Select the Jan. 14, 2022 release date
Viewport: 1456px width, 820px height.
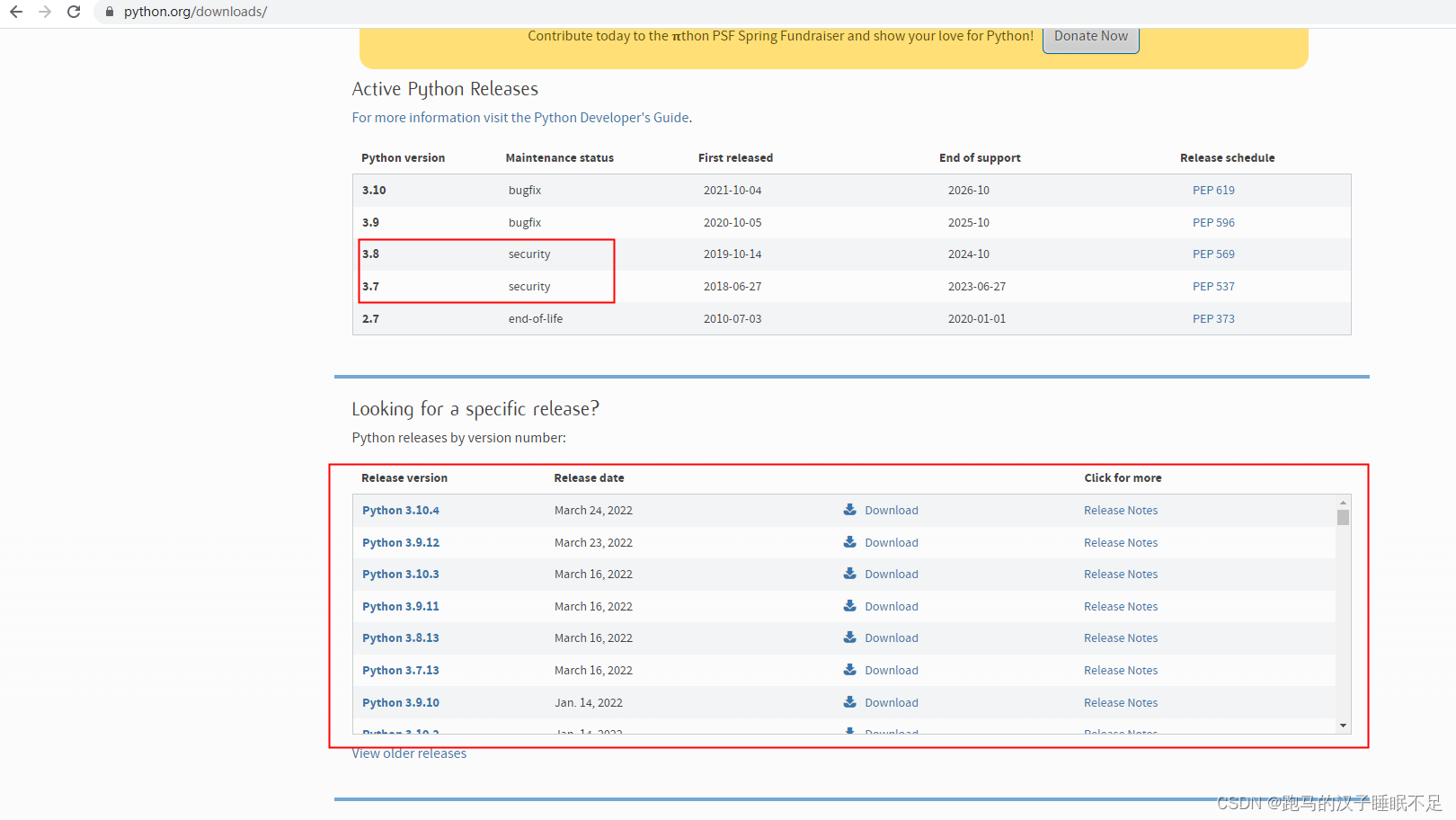(x=589, y=703)
